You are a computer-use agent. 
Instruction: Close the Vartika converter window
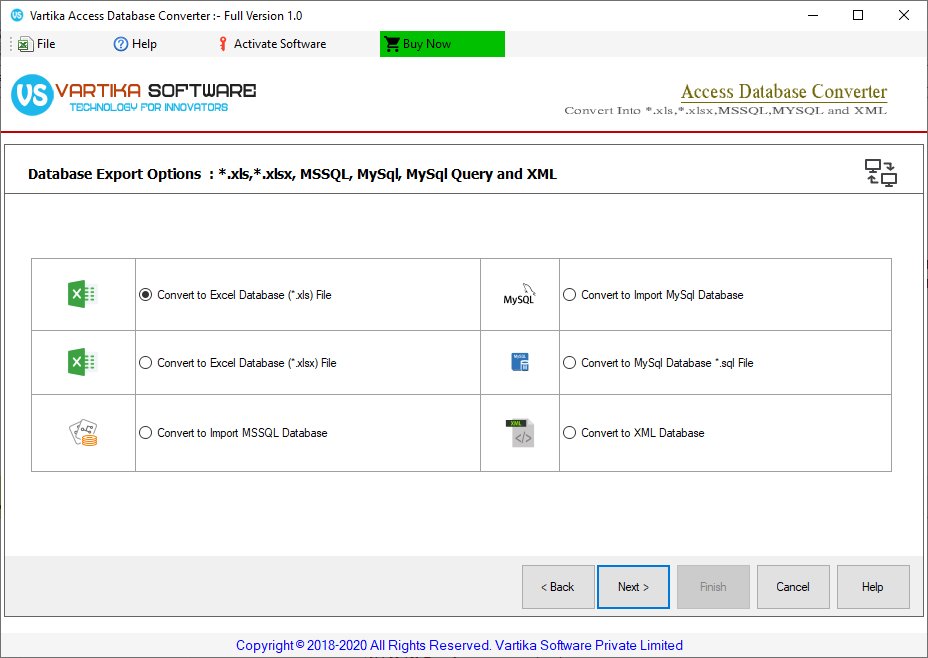[x=904, y=15]
